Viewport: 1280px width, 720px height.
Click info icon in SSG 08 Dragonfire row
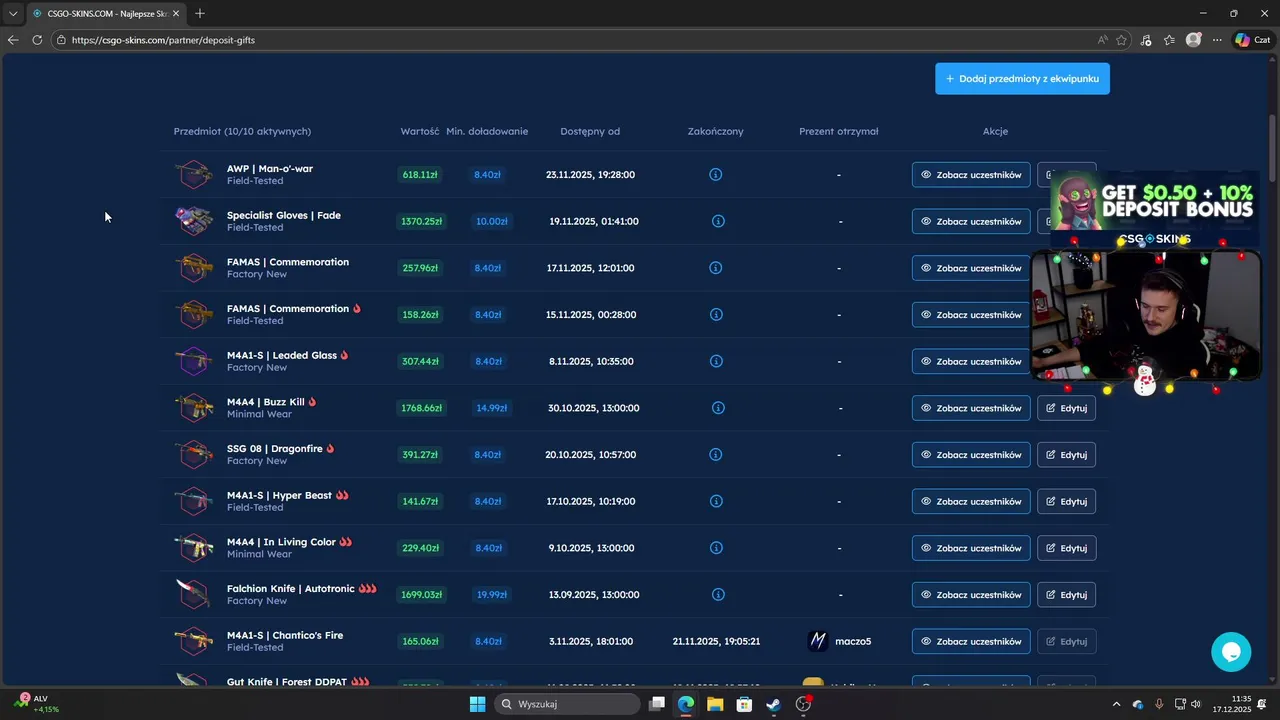tap(715, 454)
